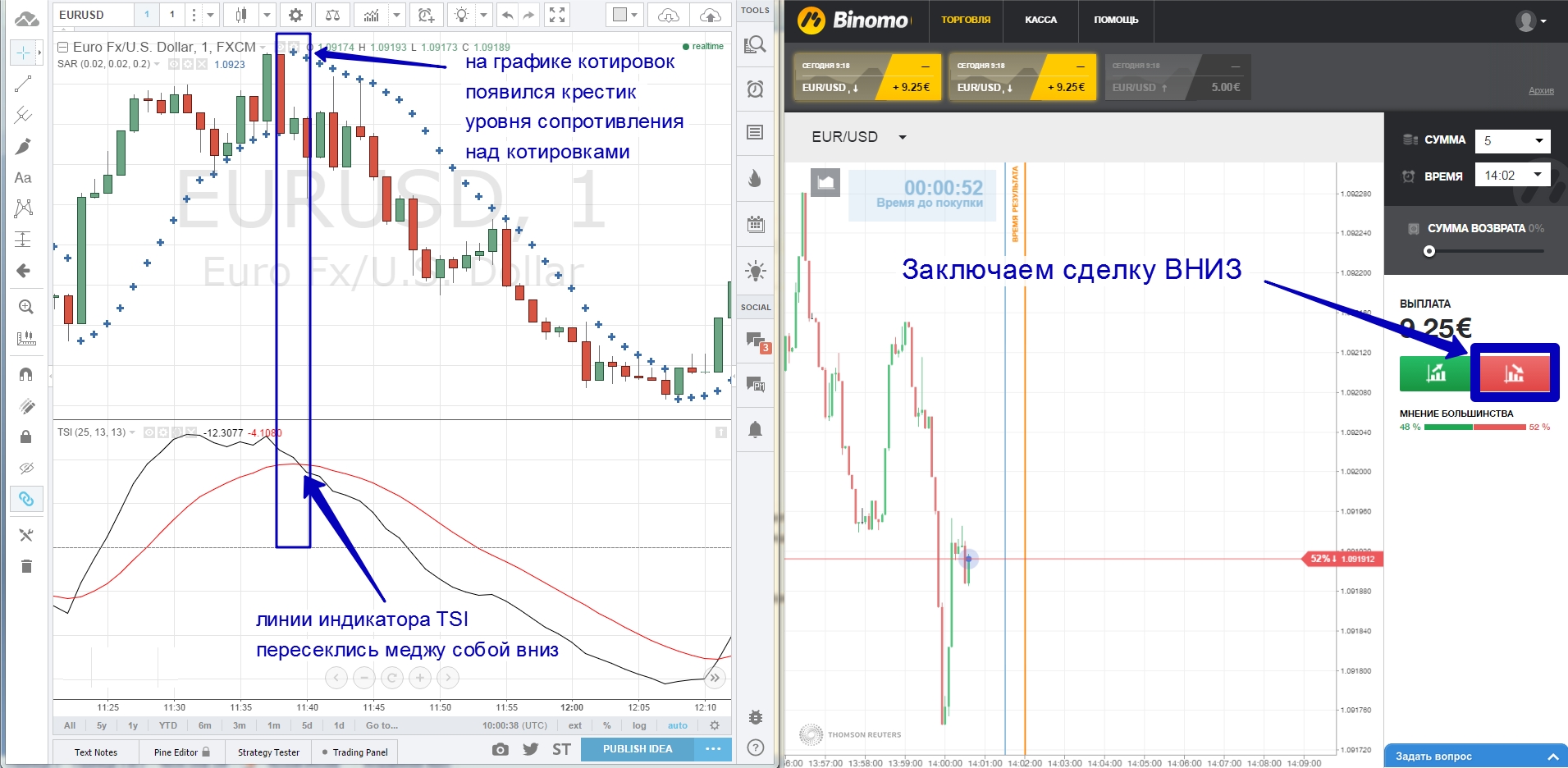
Task: Click the EURUSD symbol input field
Action: pos(93,15)
